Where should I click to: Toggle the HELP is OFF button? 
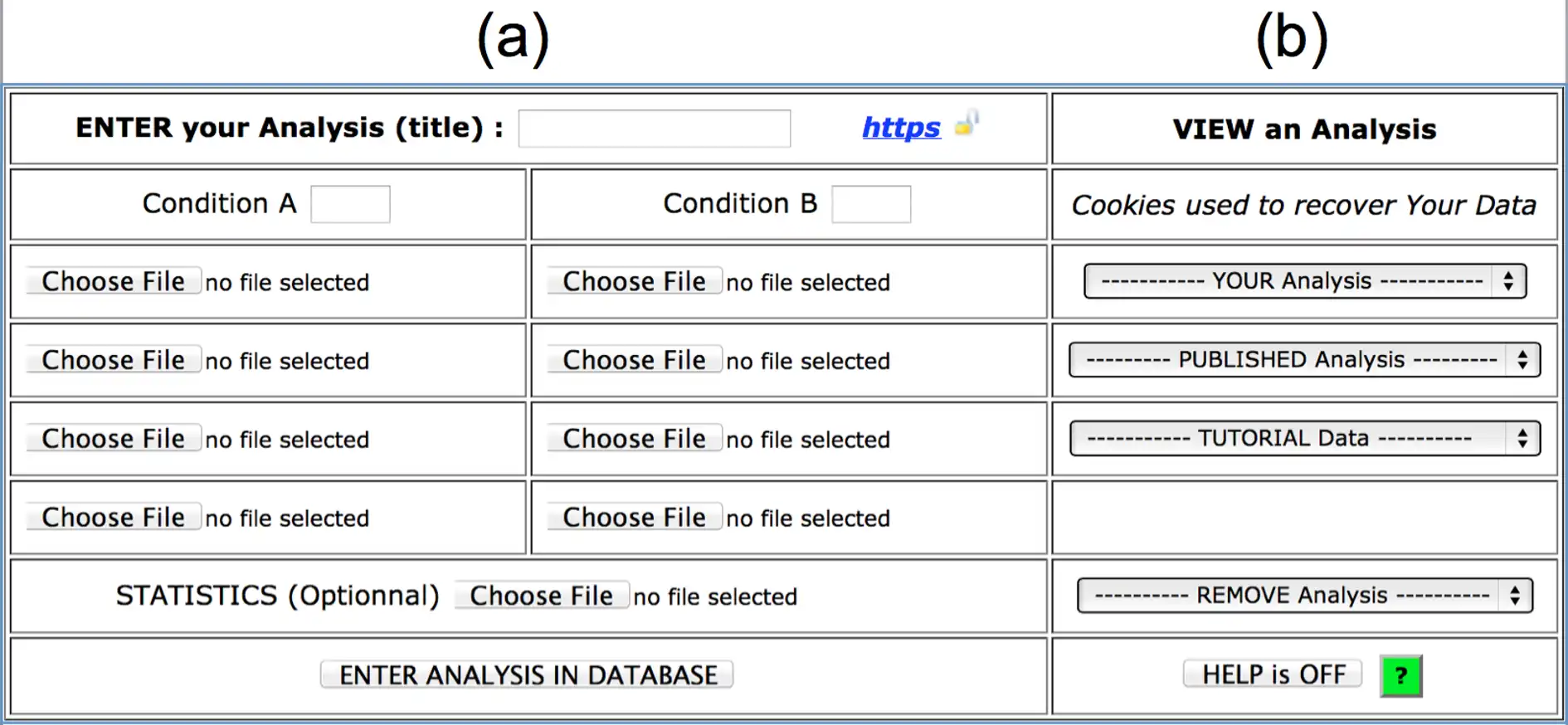pos(1273,674)
